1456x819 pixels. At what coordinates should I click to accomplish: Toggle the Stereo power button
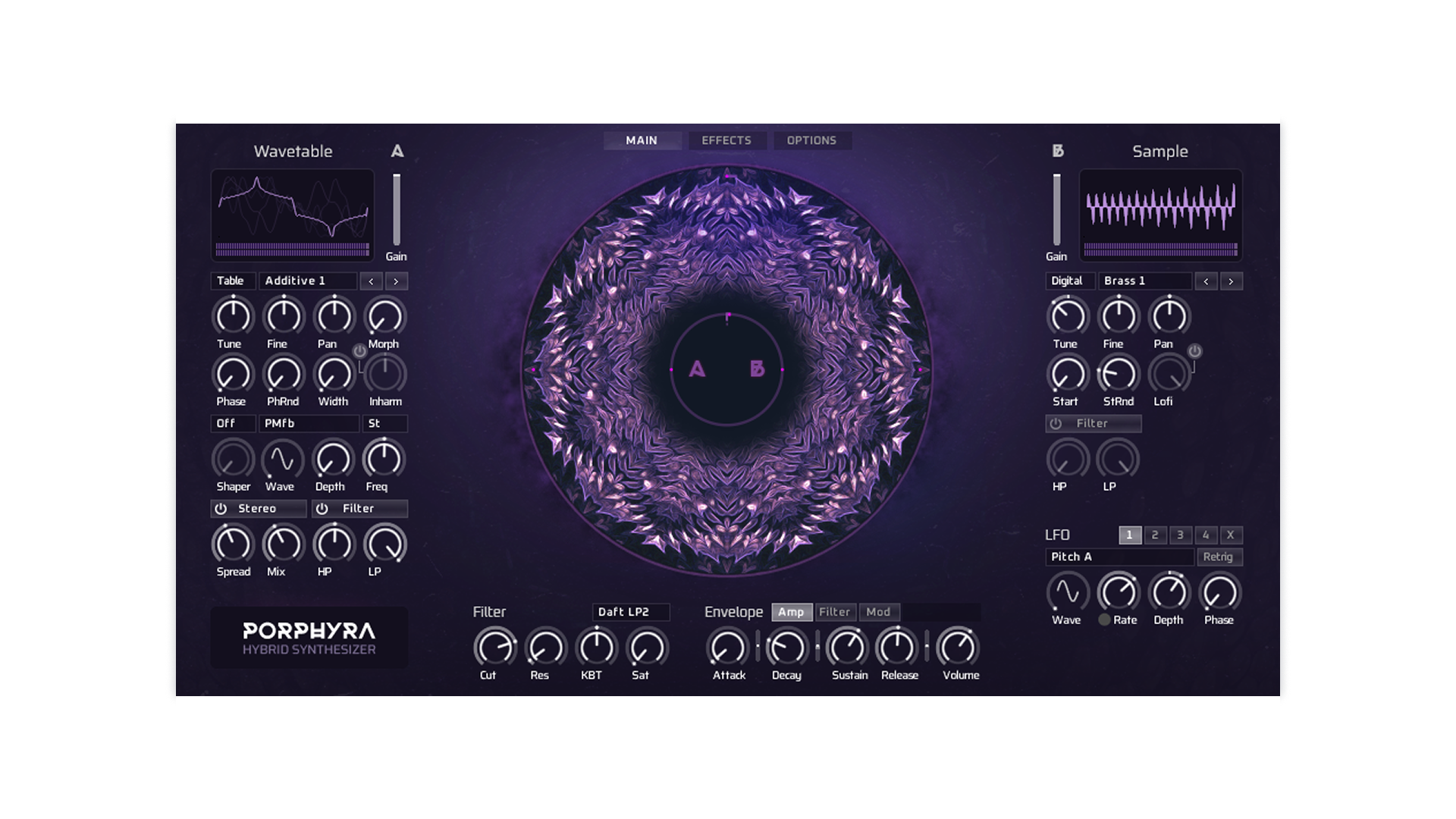(x=221, y=509)
